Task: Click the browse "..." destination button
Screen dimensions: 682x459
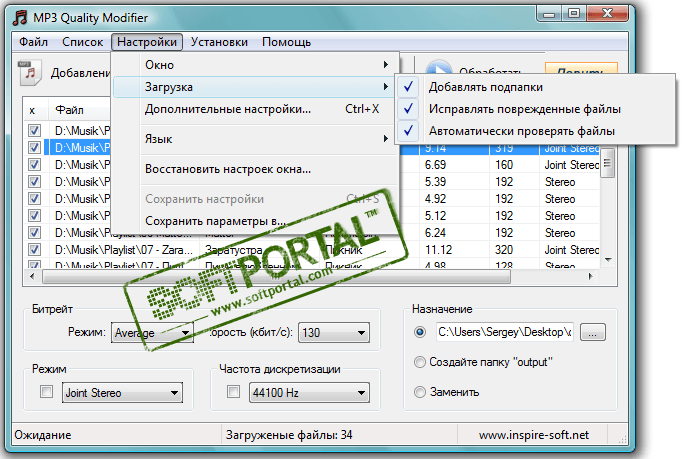Action: point(592,332)
